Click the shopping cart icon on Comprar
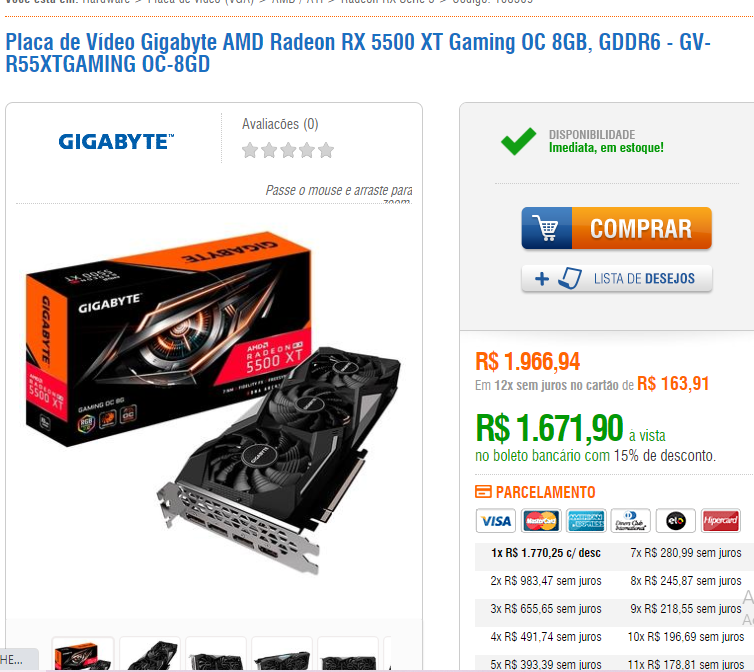Screen dimensions: 754x672 tap(547, 228)
